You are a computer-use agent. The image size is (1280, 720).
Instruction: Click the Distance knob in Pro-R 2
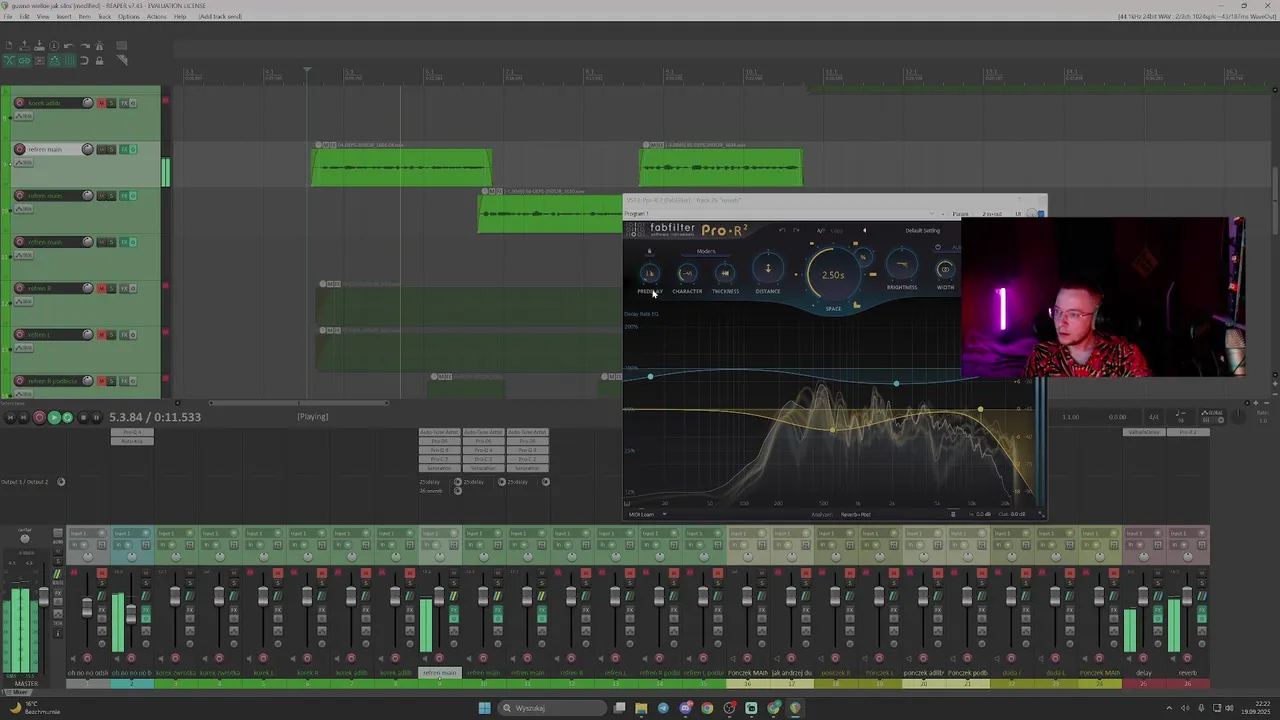(x=768, y=268)
